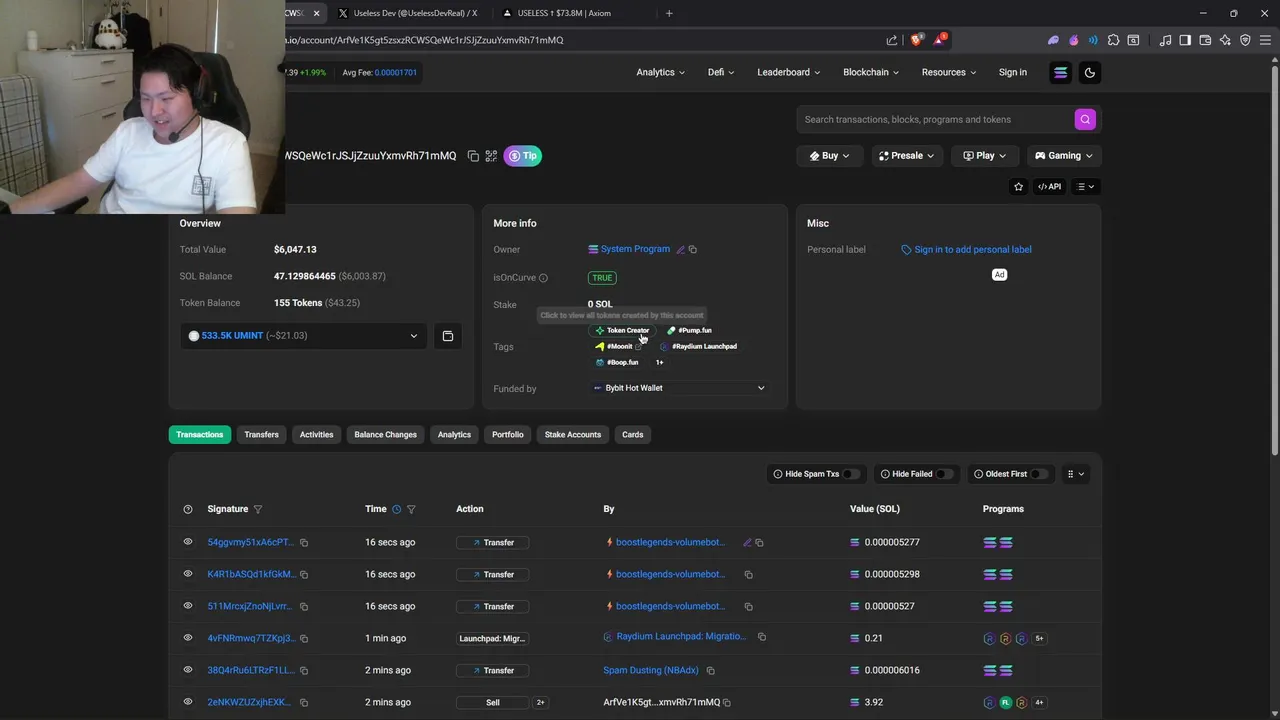1280x720 pixels.
Task: Expand the Bybit Hot Wallet funded-by dropdown
Action: 679,388
